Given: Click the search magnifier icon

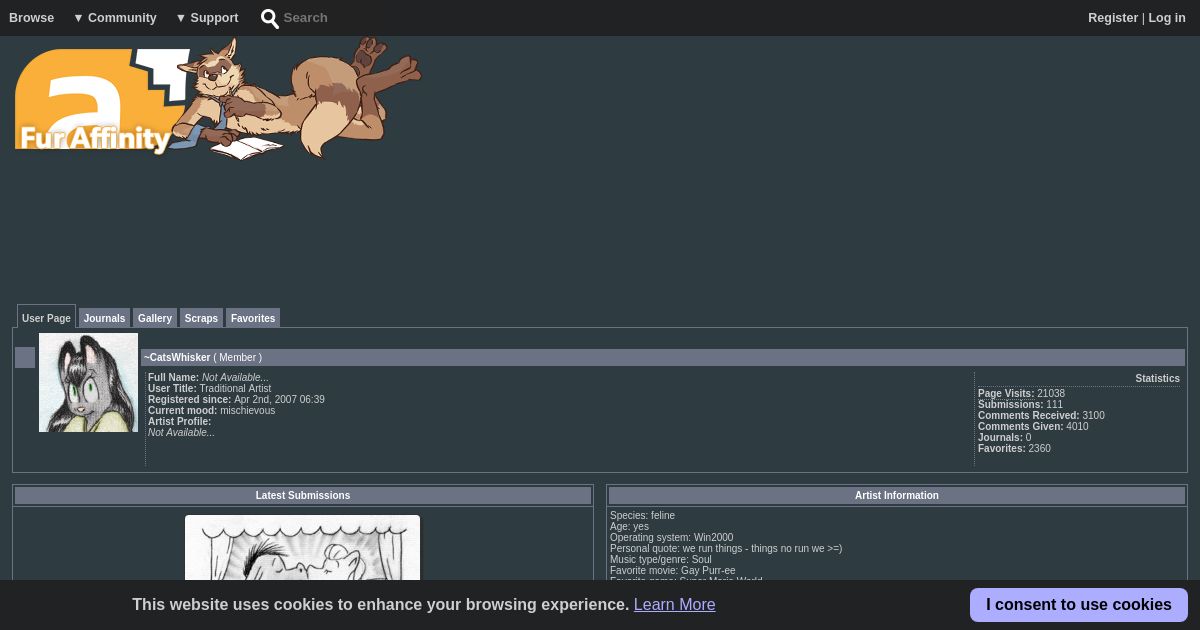Looking at the screenshot, I should pyautogui.click(x=270, y=19).
